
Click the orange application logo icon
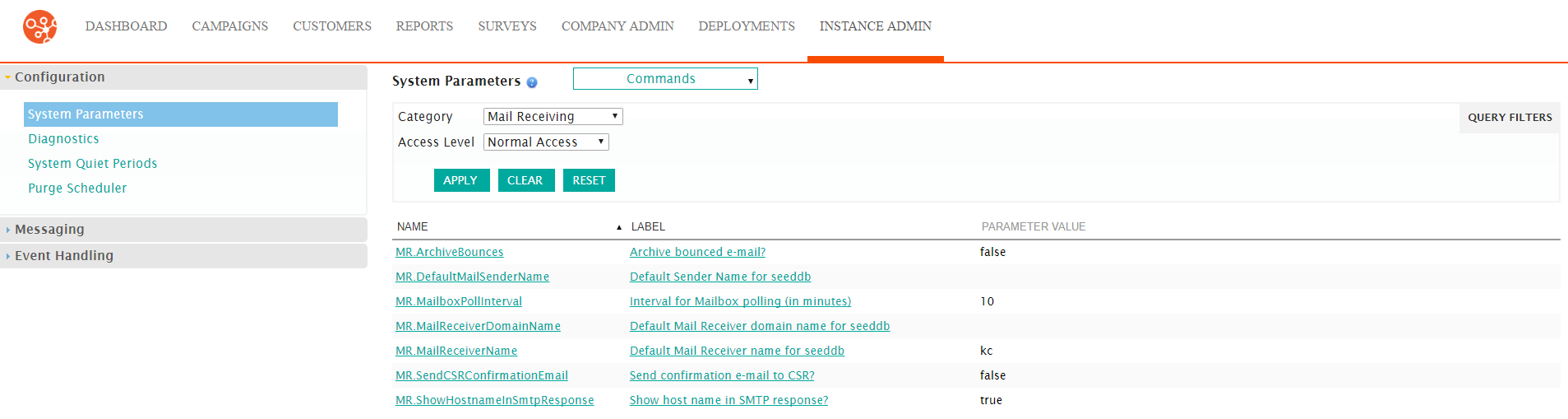(39, 26)
